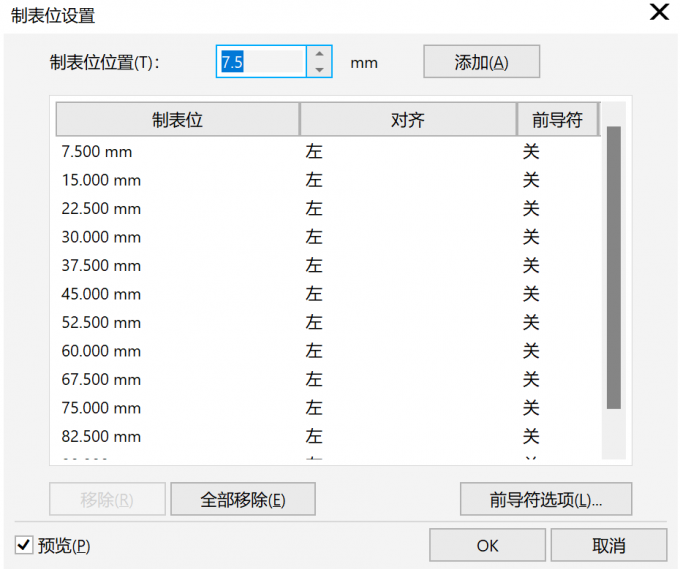
Task: Click leader 关 in 22.500 mm row
Action: coord(531,209)
